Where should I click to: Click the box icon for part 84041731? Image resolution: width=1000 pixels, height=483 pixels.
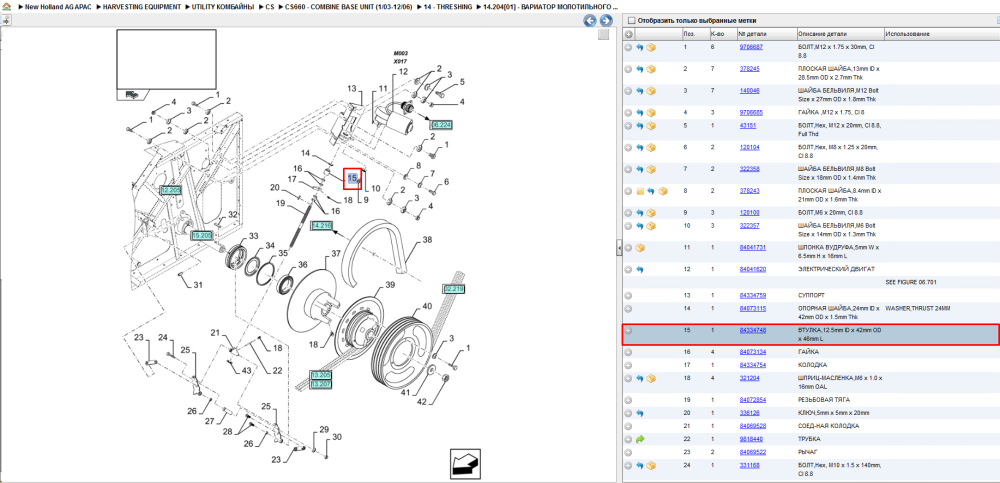(640, 248)
